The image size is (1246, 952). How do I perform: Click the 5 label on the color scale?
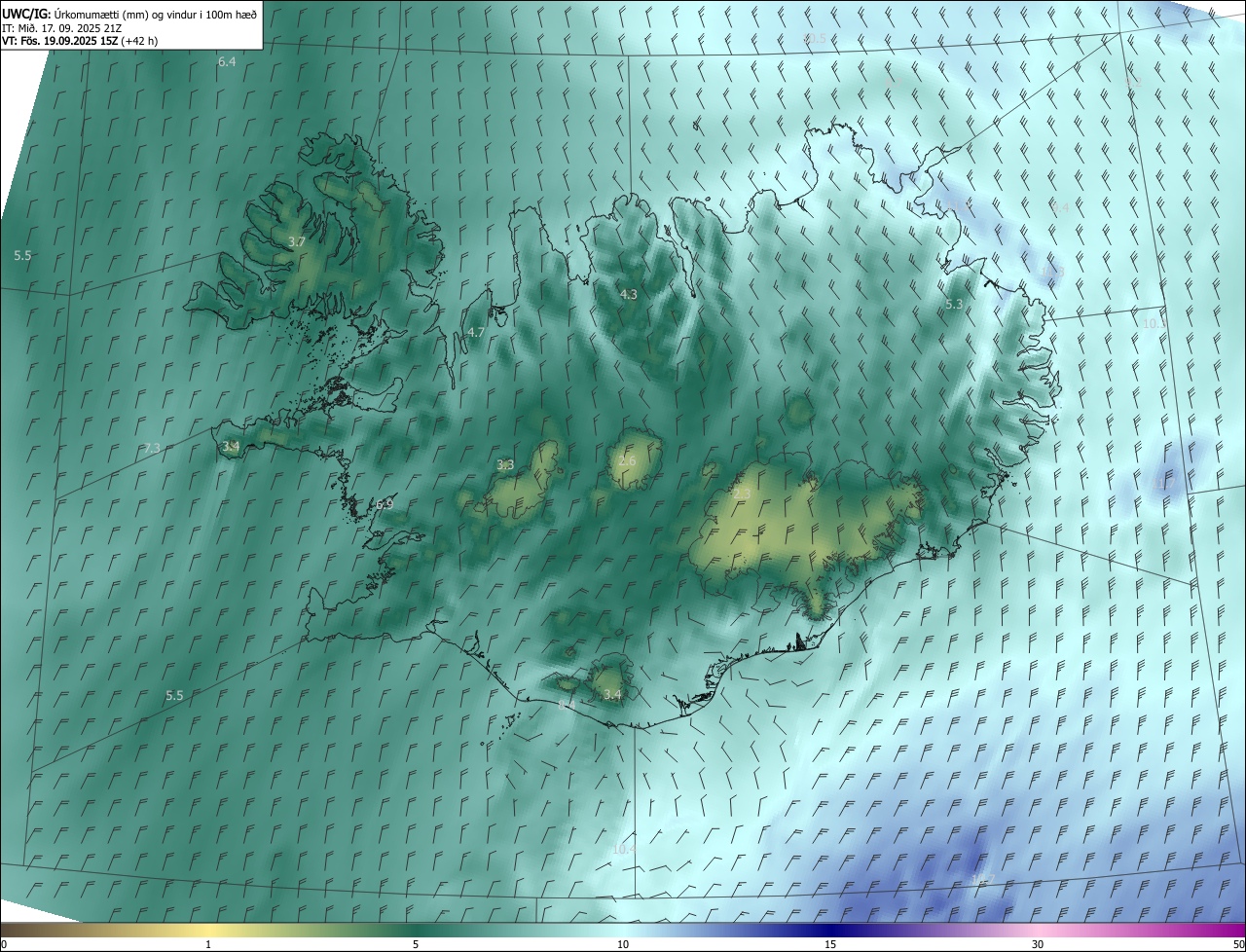tap(416, 944)
